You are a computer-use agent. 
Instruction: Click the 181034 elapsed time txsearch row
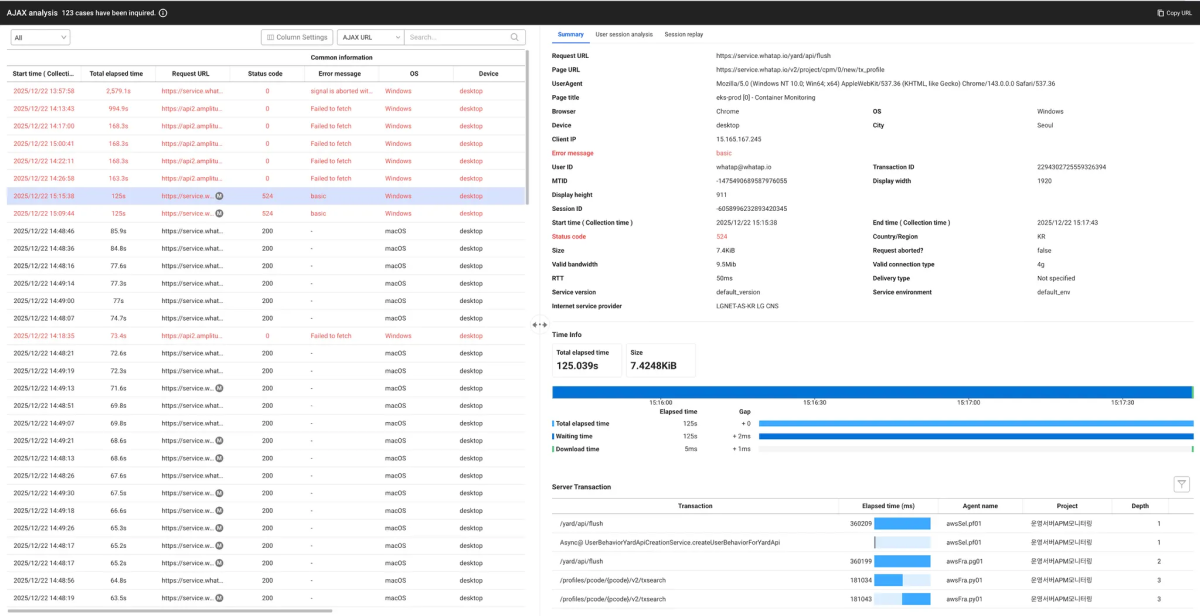pyautogui.click(x=872, y=580)
